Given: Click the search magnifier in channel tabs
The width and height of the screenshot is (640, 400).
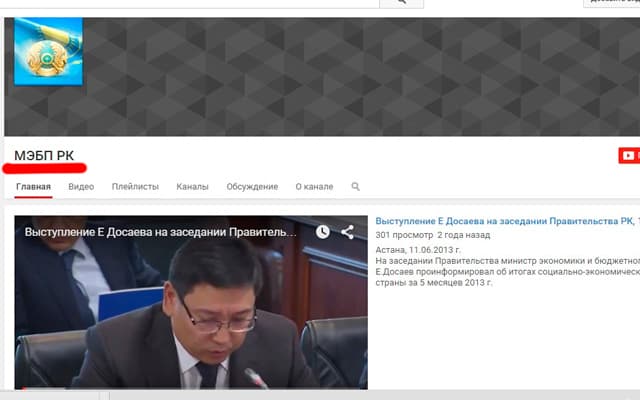Looking at the screenshot, I should [x=356, y=187].
